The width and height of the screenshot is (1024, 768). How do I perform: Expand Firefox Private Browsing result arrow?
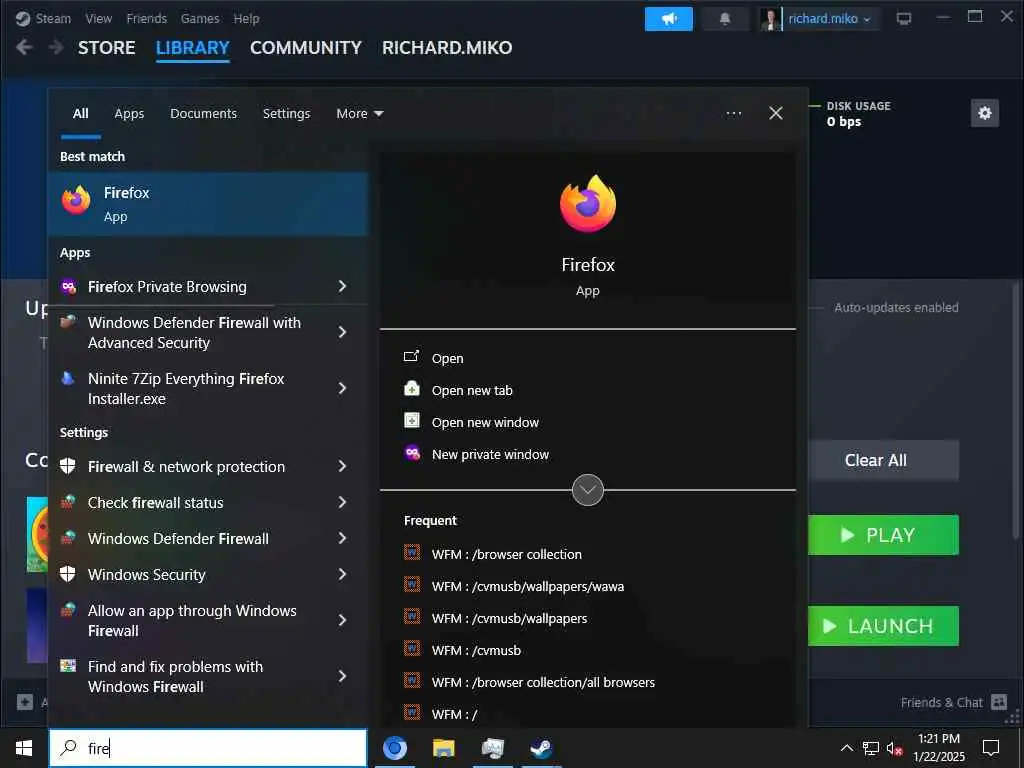click(x=342, y=286)
